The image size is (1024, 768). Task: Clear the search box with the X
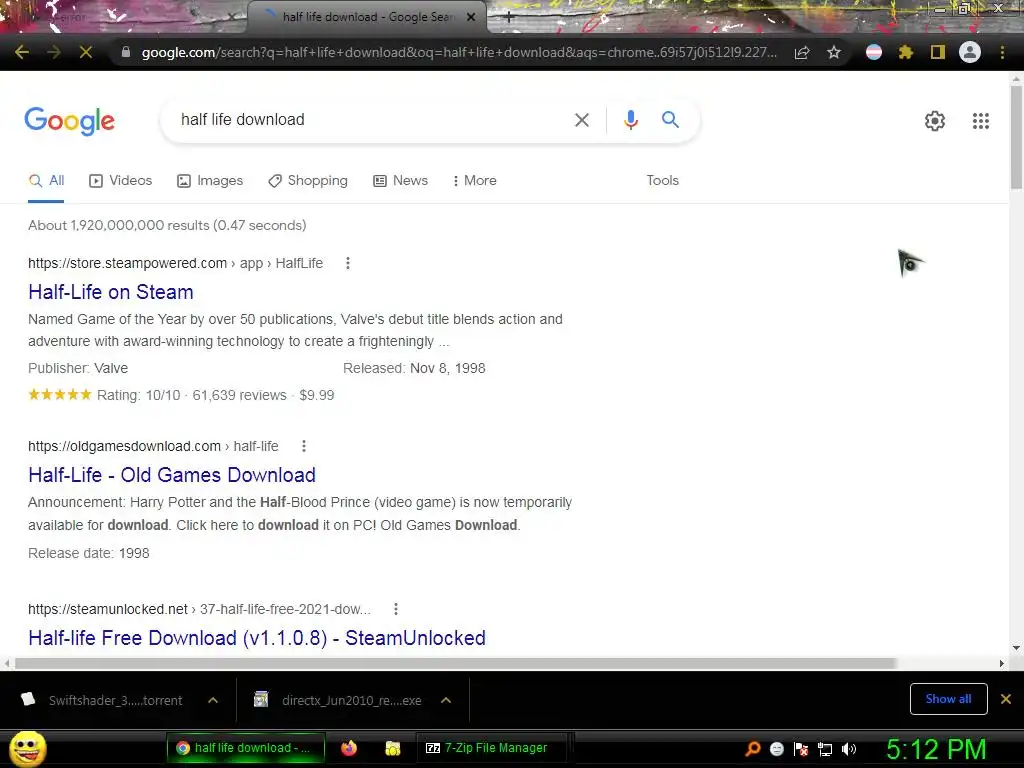click(581, 120)
